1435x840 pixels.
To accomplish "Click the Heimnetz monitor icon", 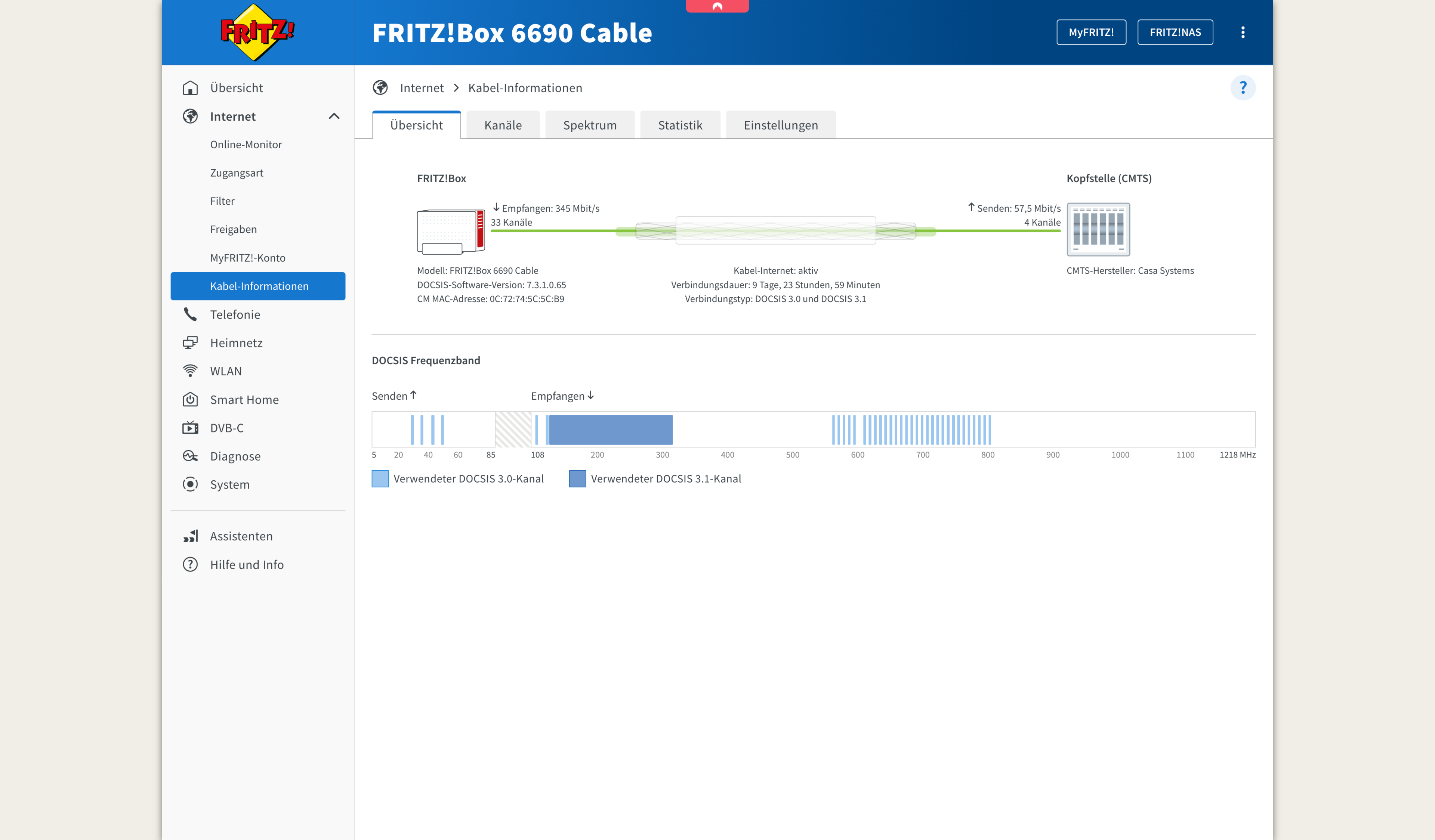I will coord(190,342).
